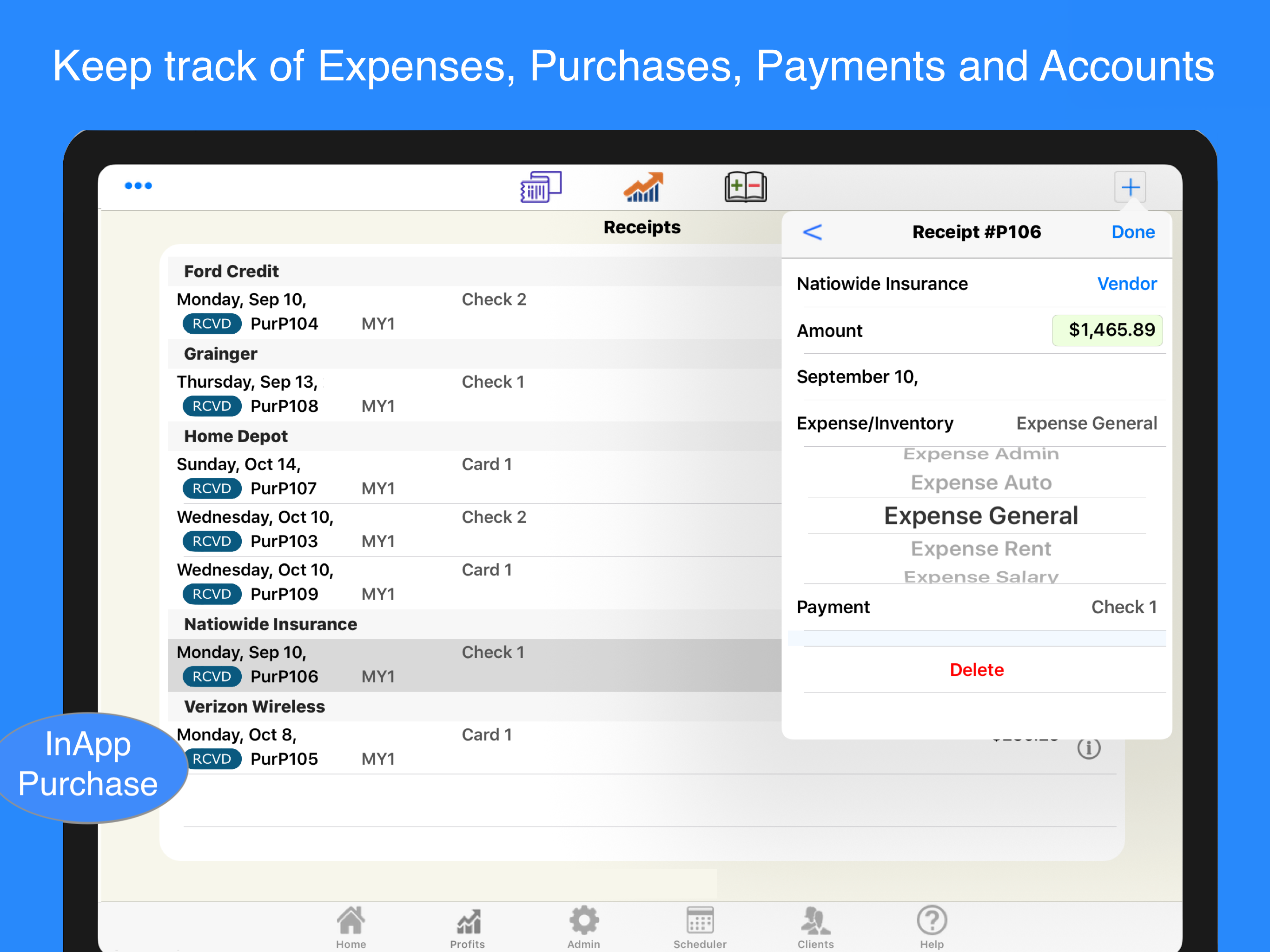Select the PurP106 Natiowide Insurance receipt
The width and height of the screenshot is (1270, 952).
coord(474,665)
